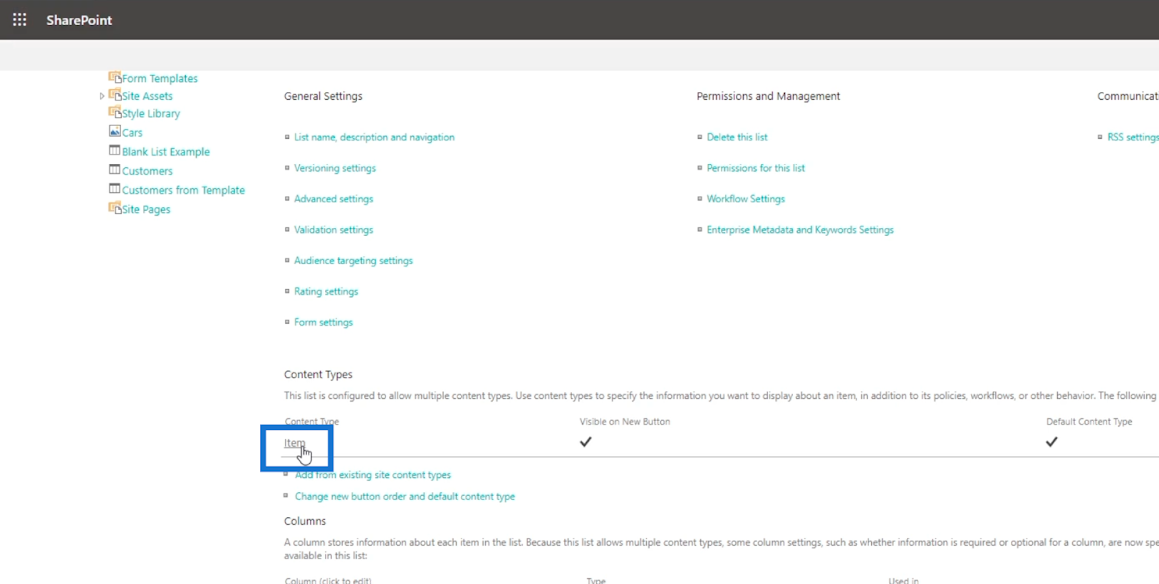Open Versioning settings
1159x584 pixels.
pyautogui.click(x=335, y=169)
